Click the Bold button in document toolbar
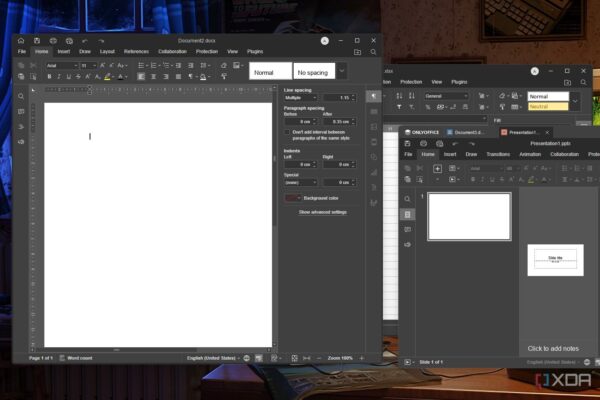Image resolution: width=600 pixels, height=400 pixels. pos(50,76)
